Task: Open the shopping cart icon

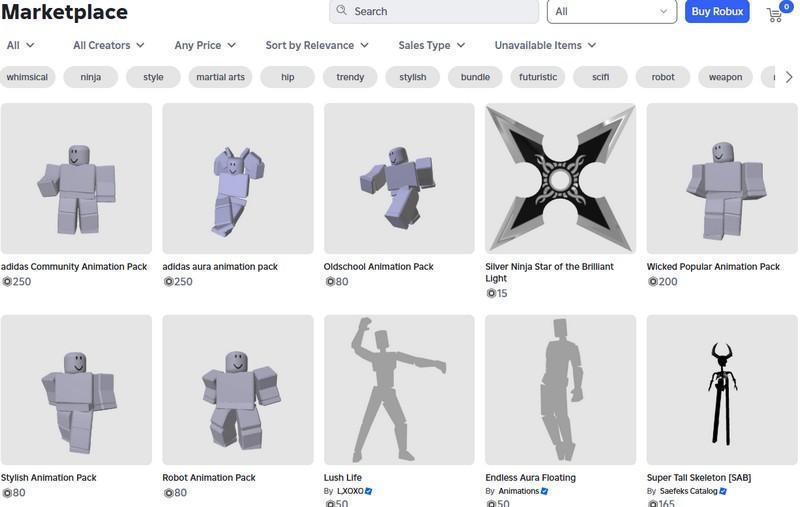Action: (775, 14)
